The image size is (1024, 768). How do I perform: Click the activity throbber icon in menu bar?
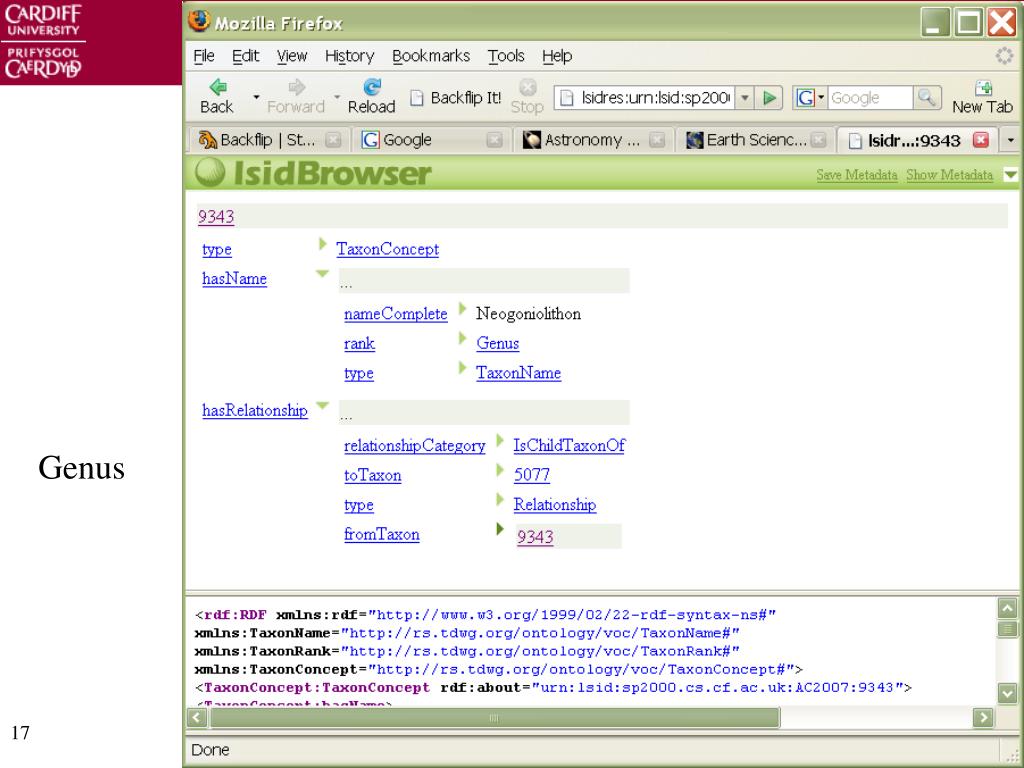(x=1004, y=56)
